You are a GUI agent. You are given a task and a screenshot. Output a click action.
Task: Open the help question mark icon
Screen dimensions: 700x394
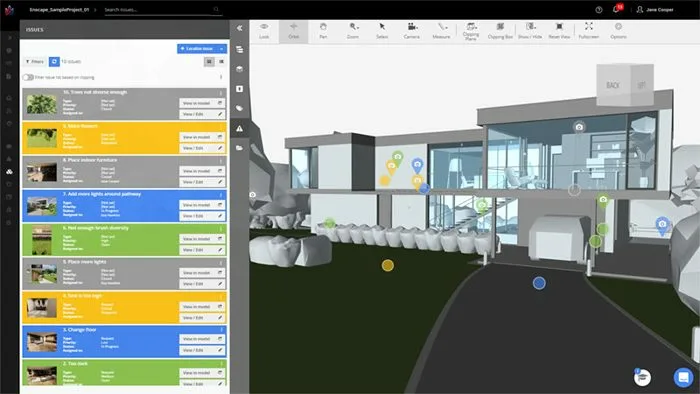click(x=599, y=9)
